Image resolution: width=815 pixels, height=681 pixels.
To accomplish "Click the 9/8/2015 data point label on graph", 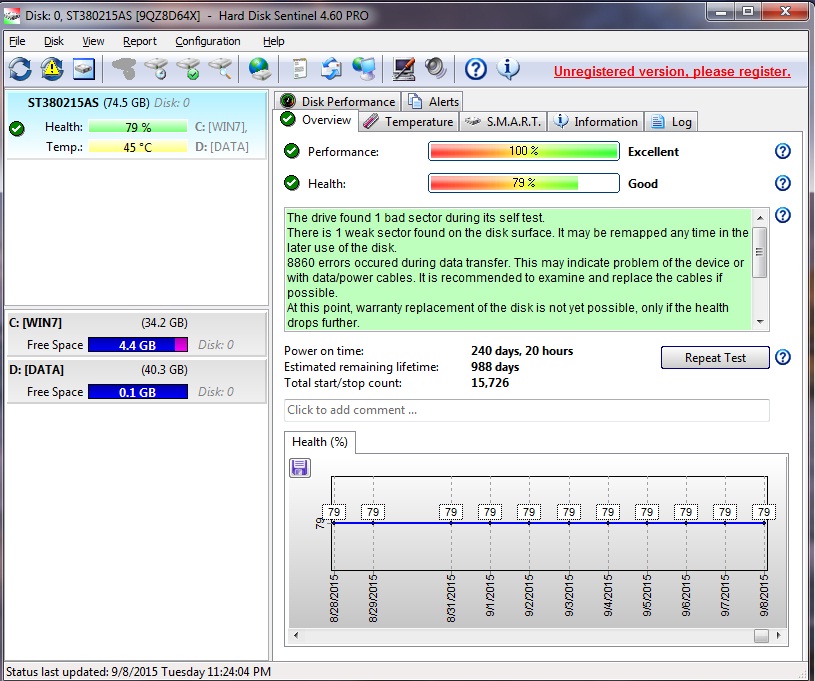I will point(764,512).
